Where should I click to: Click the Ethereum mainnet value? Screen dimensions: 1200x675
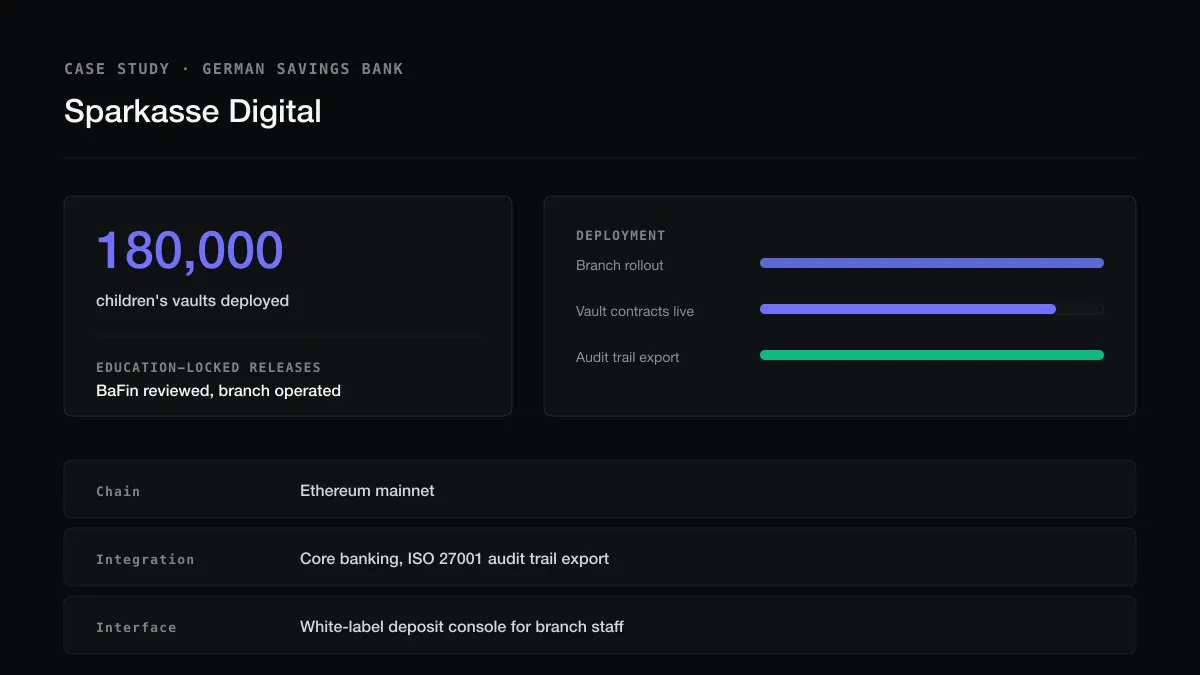pos(367,490)
